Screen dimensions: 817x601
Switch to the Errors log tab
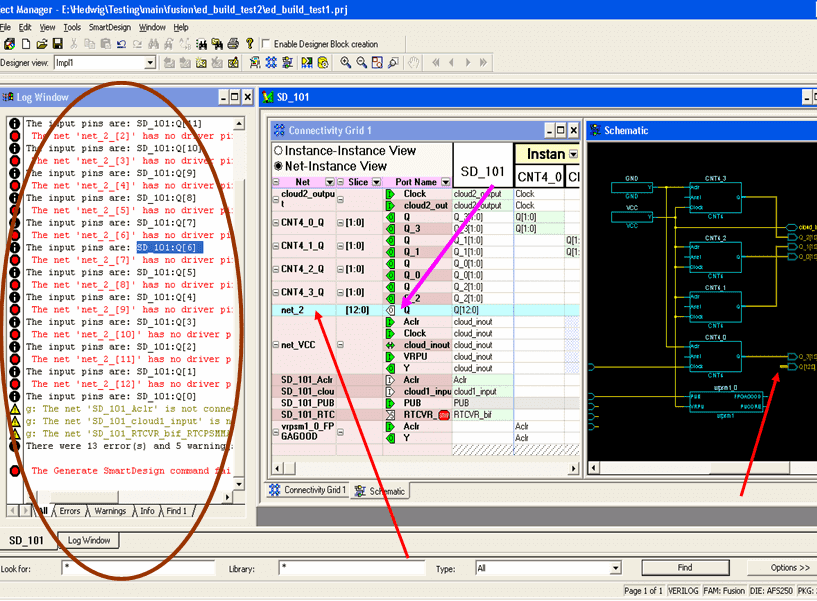click(70, 511)
